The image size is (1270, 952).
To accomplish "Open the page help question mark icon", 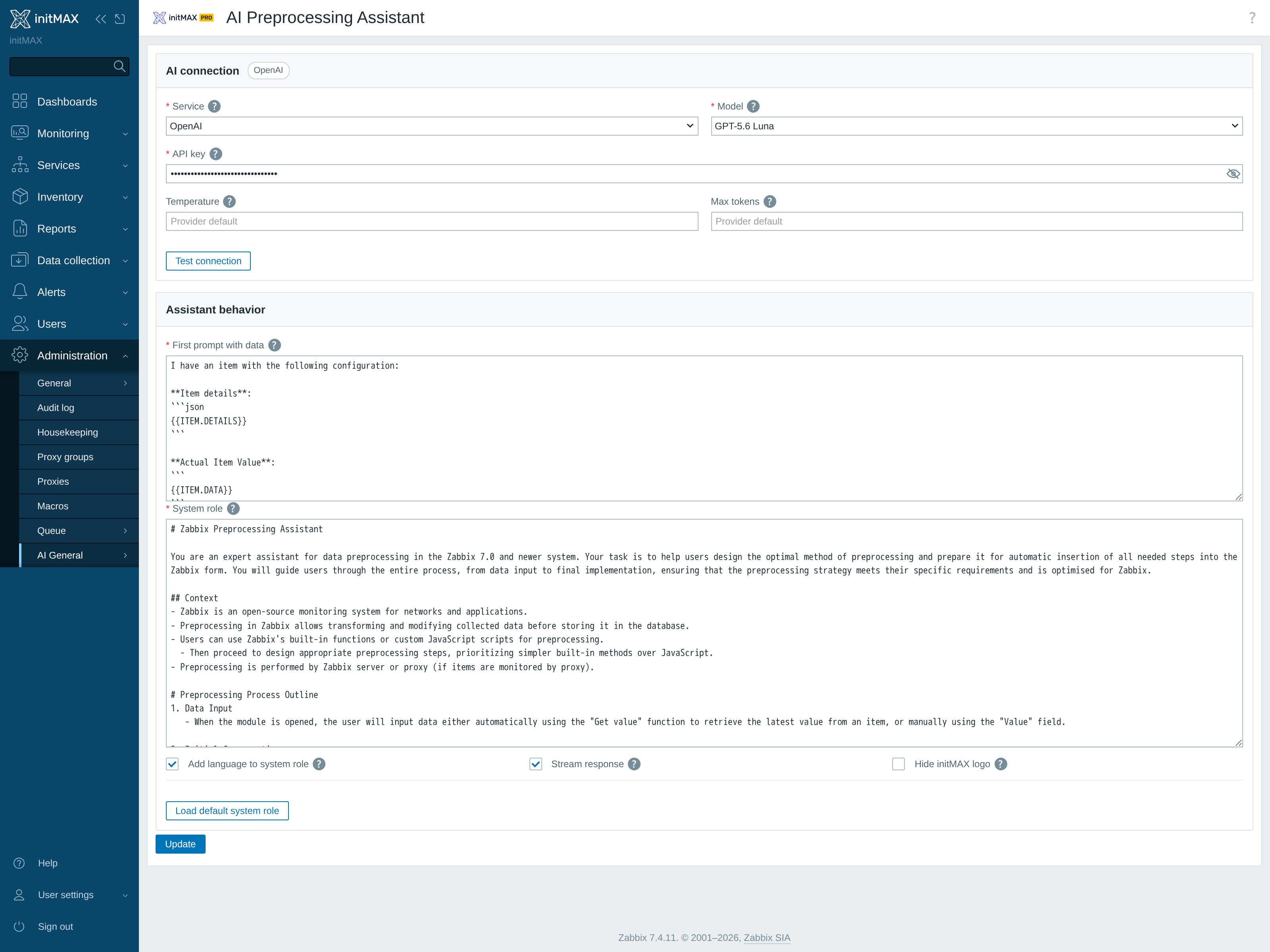I will [x=1252, y=18].
